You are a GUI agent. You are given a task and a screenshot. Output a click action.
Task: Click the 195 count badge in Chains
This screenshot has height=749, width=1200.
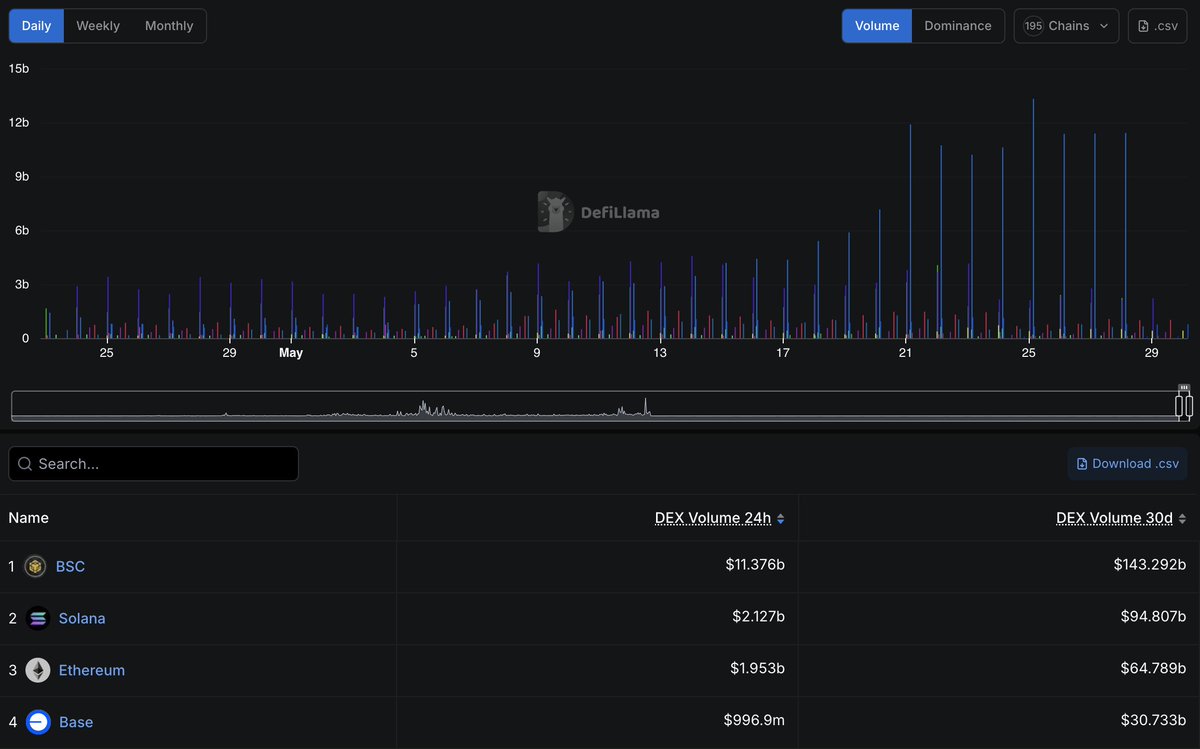coord(1033,26)
